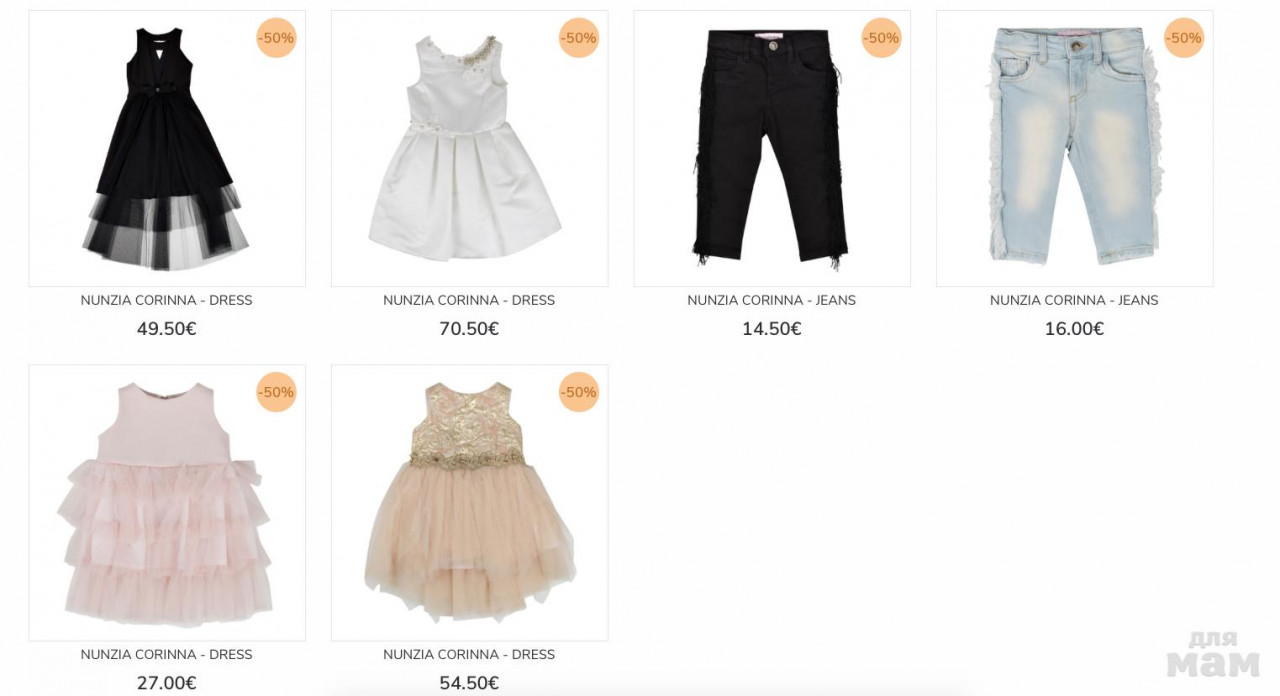Open the Nunzia Corinna dress link priced 54.50€
Viewport: 1280px width, 696px height.
[x=469, y=654]
